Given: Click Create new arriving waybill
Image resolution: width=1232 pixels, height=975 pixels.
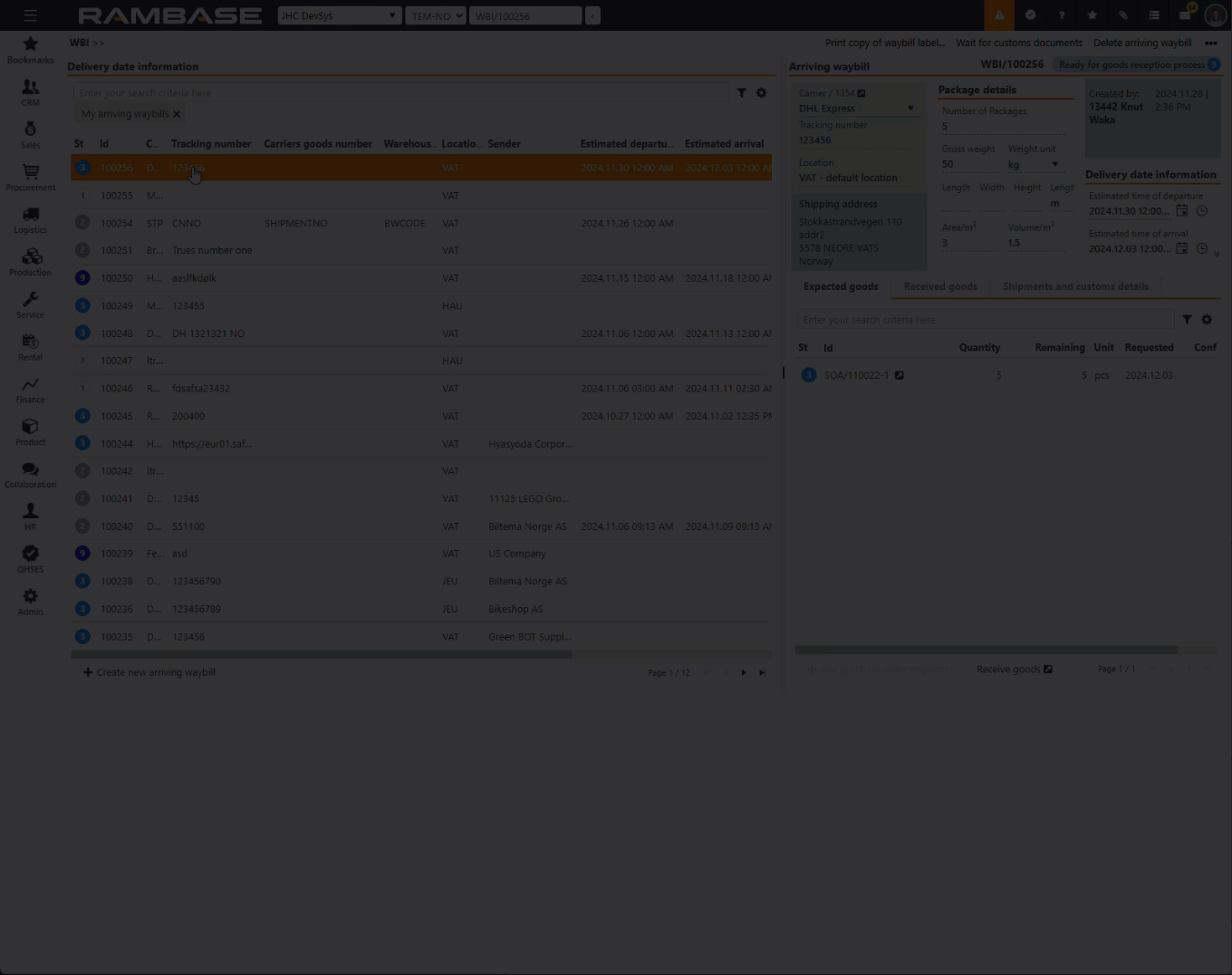Looking at the screenshot, I should 149,672.
